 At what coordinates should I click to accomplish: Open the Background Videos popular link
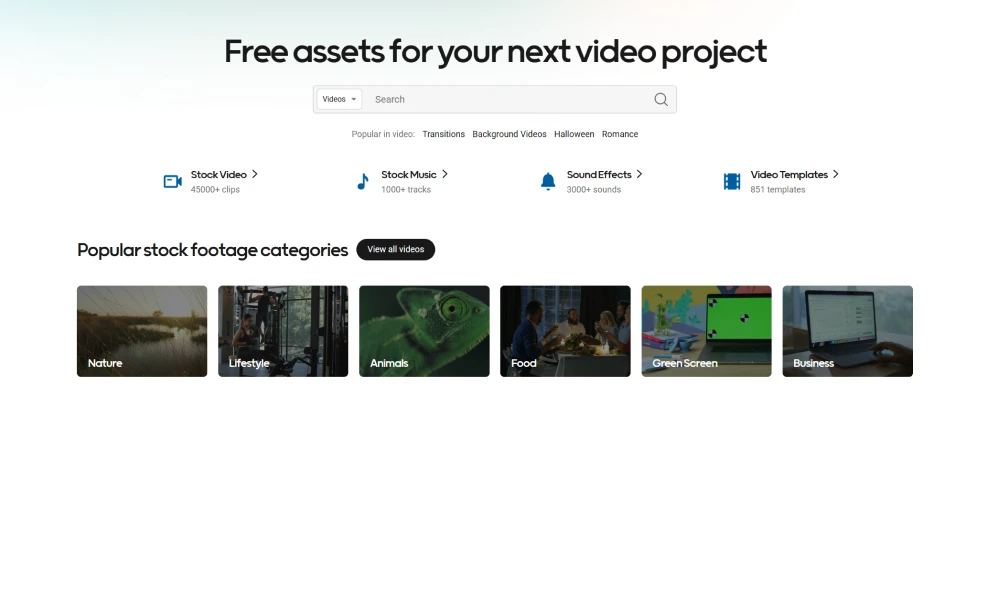(509, 135)
